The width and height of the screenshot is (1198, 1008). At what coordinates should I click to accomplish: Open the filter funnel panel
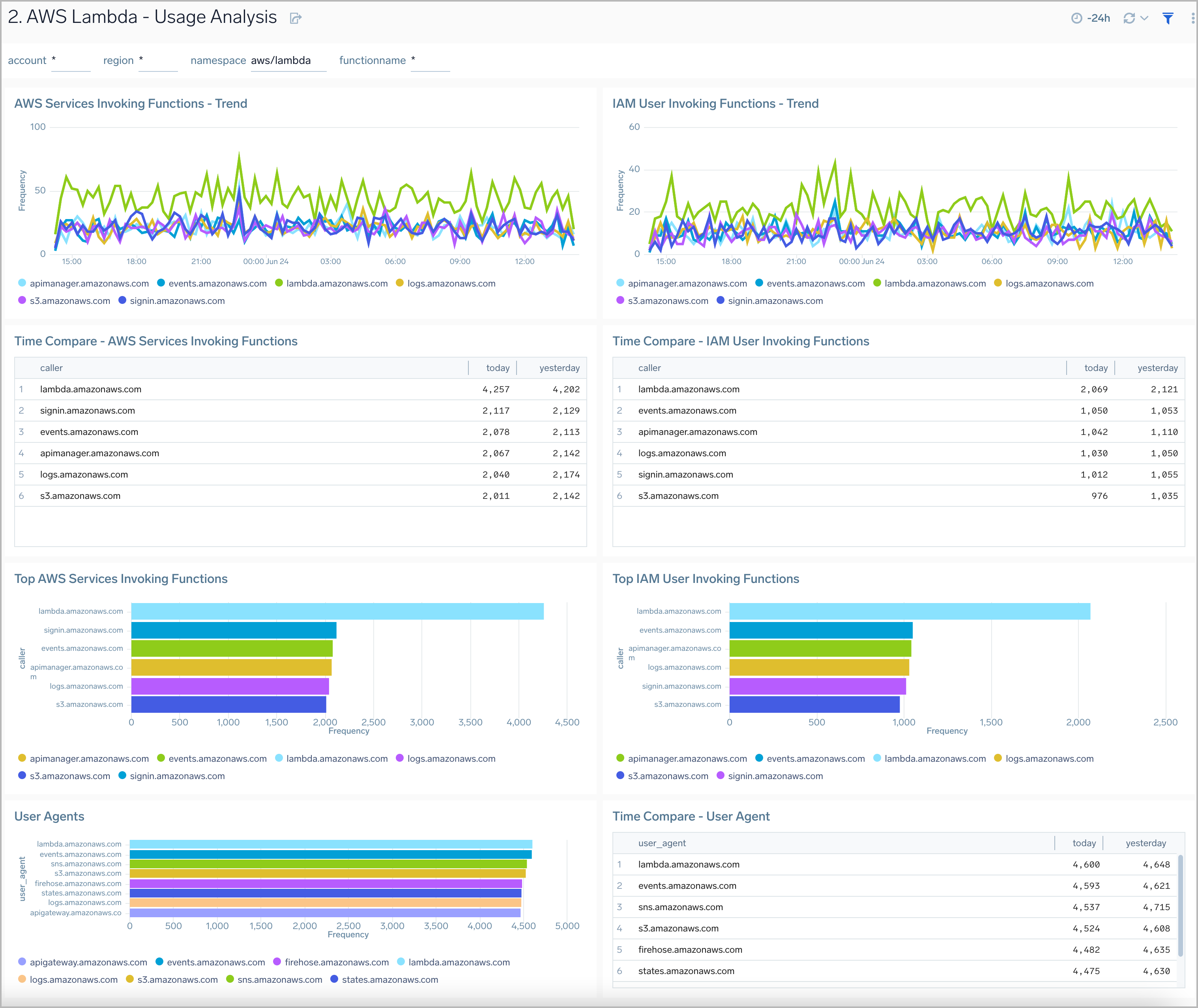(x=1167, y=18)
